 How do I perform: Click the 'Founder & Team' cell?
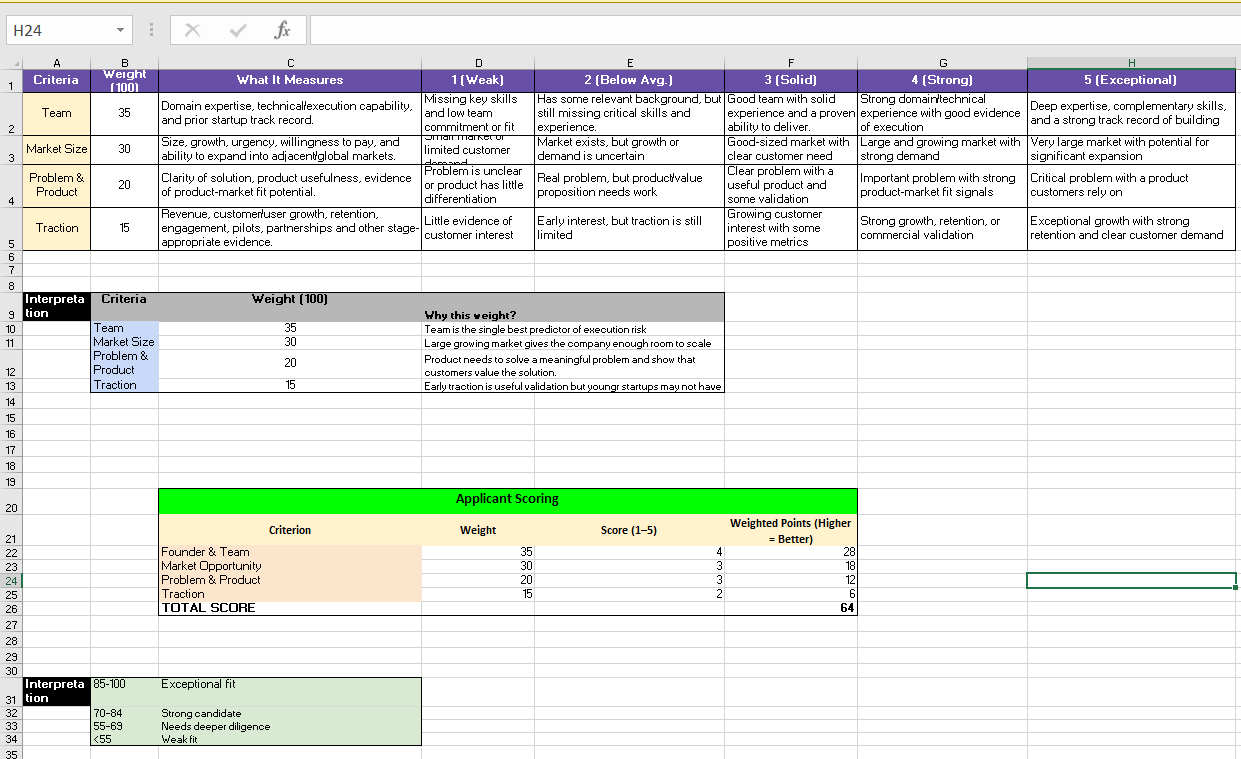pos(290,552)
